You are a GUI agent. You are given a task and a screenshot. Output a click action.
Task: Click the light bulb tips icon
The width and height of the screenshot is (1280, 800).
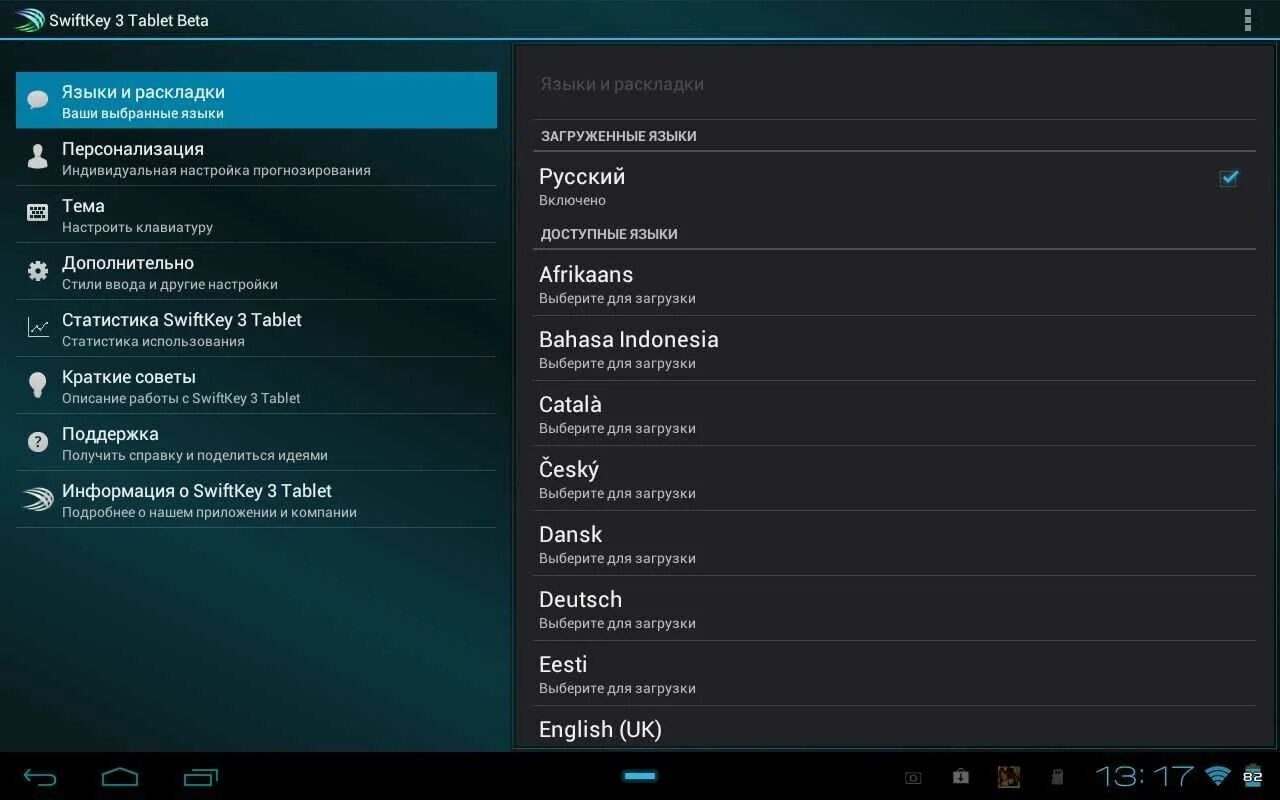(x=38, y=385)
